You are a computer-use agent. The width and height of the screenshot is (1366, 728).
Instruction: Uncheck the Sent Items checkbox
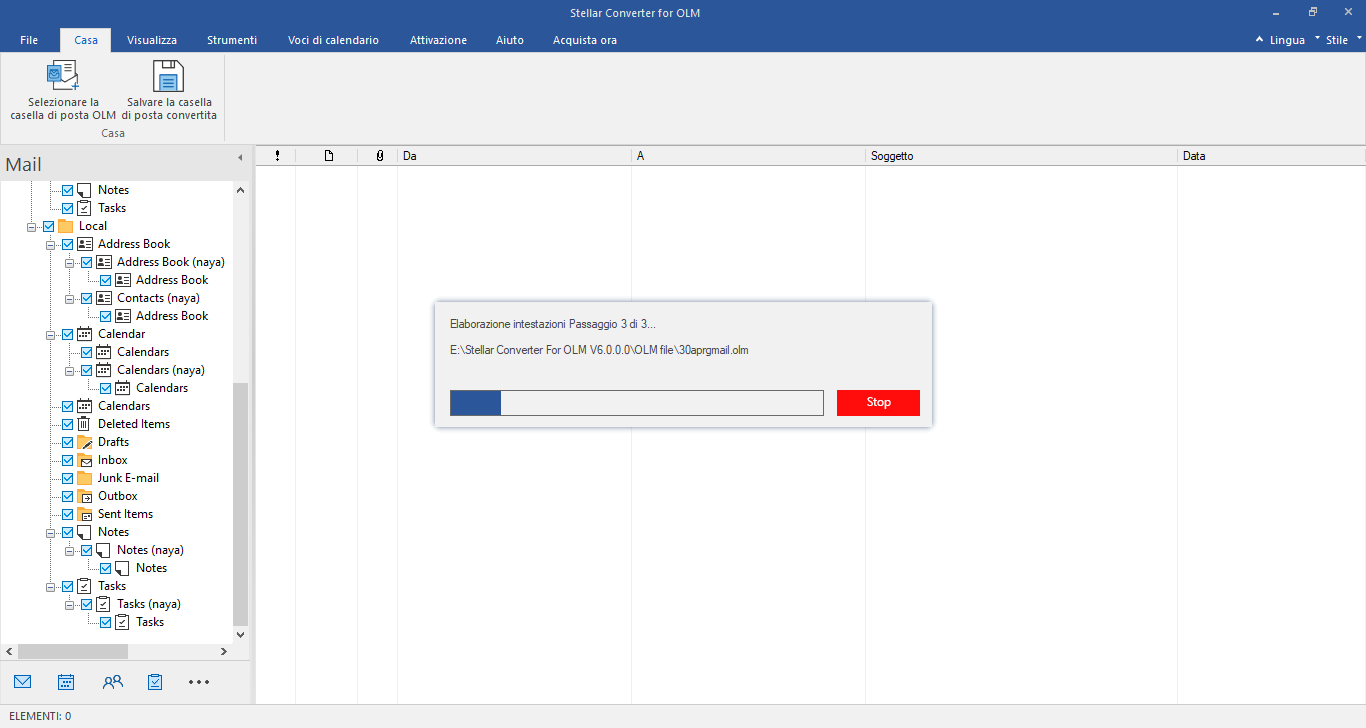tap(68, 514)
